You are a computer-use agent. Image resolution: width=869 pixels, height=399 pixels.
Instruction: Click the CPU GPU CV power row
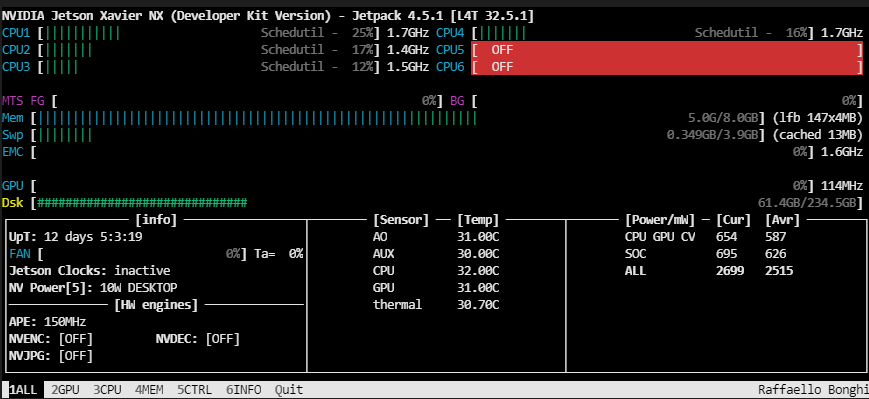click(x=706, y=237)
